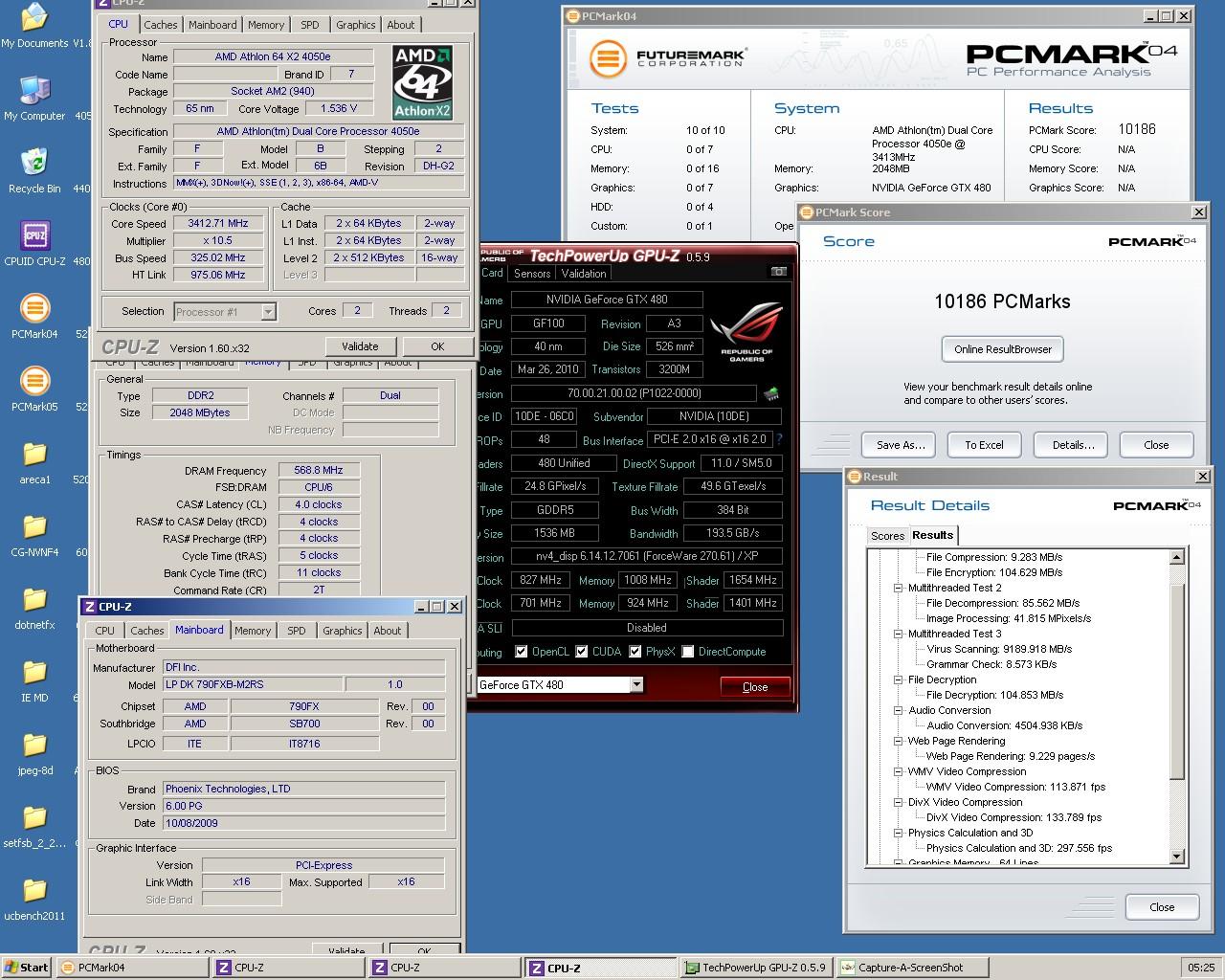The width and height of the screenshot is (1225, 980).
Task: Launch PCMark04 desktop shortcut
Action: pos(34,317)
